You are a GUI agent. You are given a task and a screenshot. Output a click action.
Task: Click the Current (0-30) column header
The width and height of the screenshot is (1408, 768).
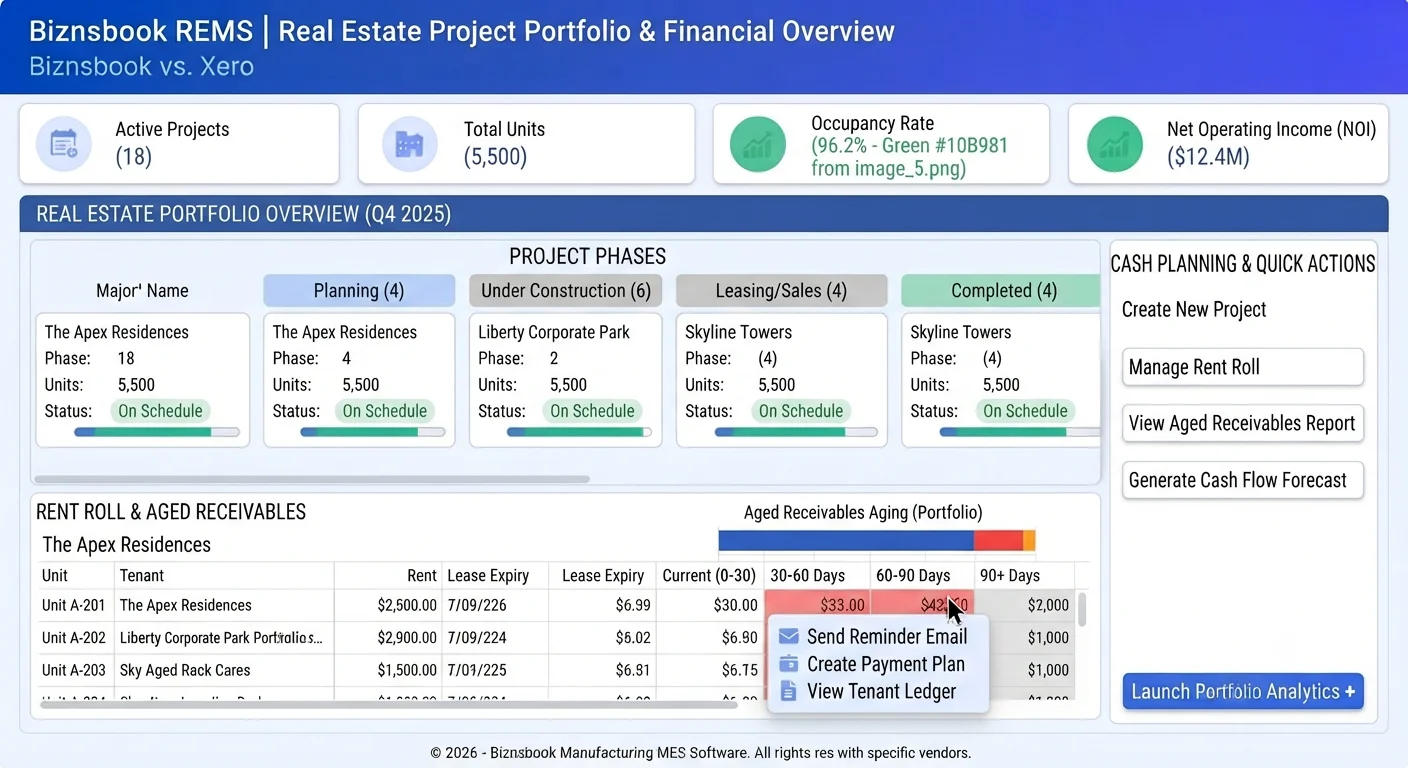click(x=709, y=576)
